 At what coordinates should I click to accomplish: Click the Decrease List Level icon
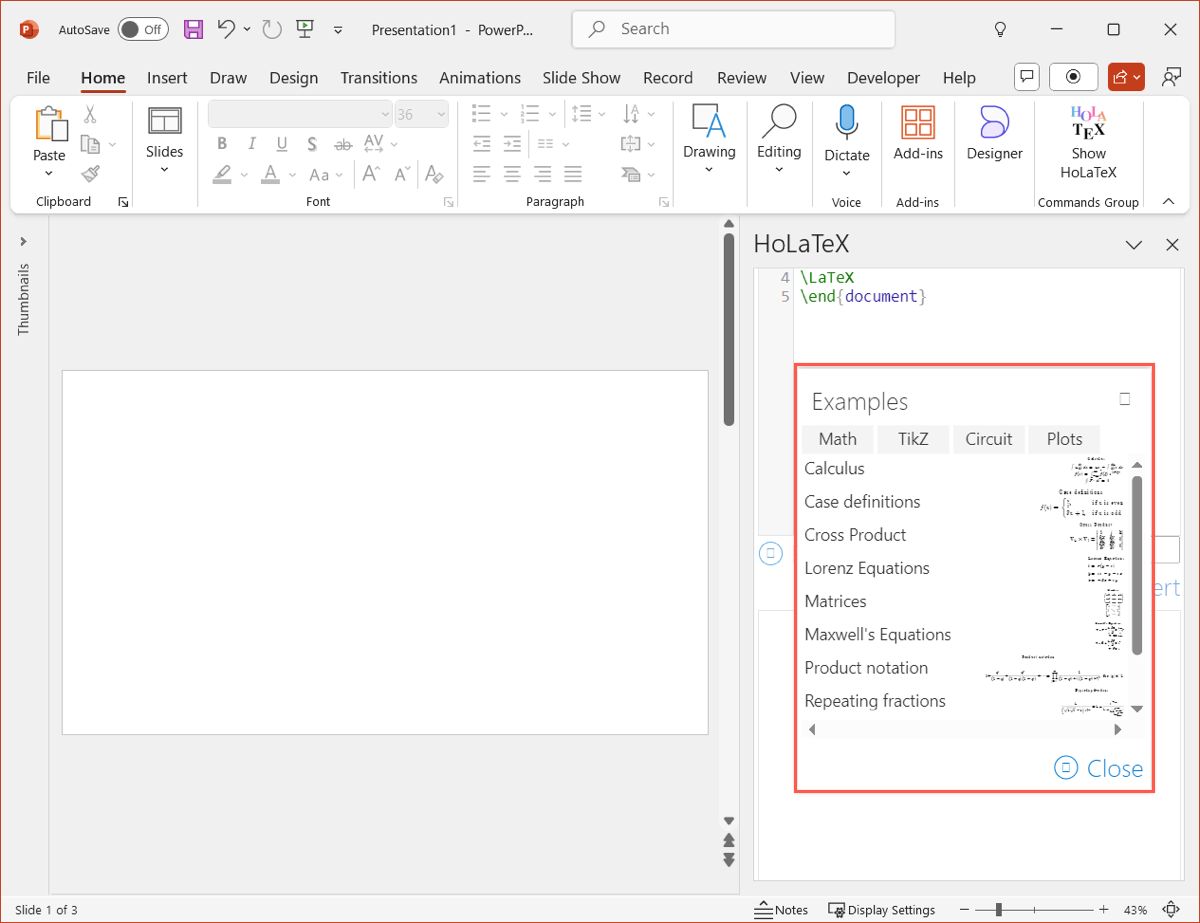482,144
